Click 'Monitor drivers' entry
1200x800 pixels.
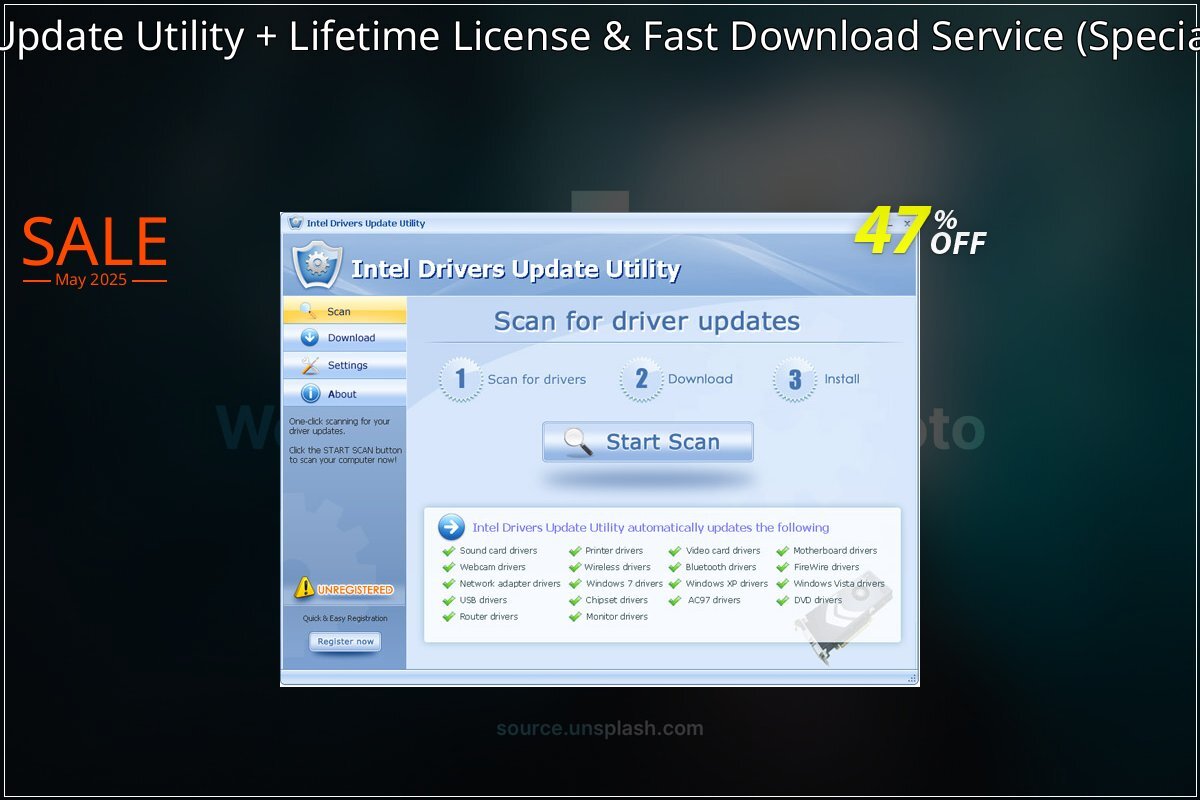pyautogui.click(x=616, y=617)
